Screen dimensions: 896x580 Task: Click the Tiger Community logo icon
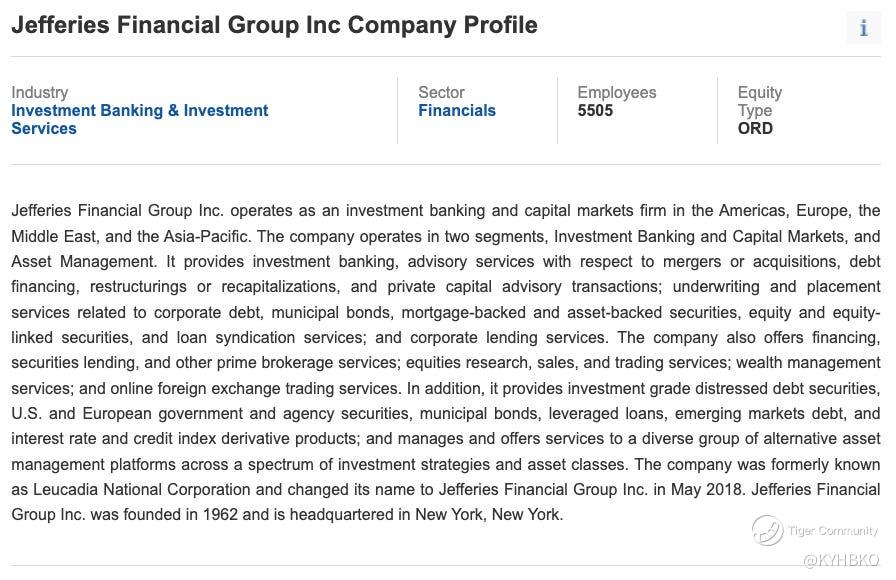click(x=767, y=530)
